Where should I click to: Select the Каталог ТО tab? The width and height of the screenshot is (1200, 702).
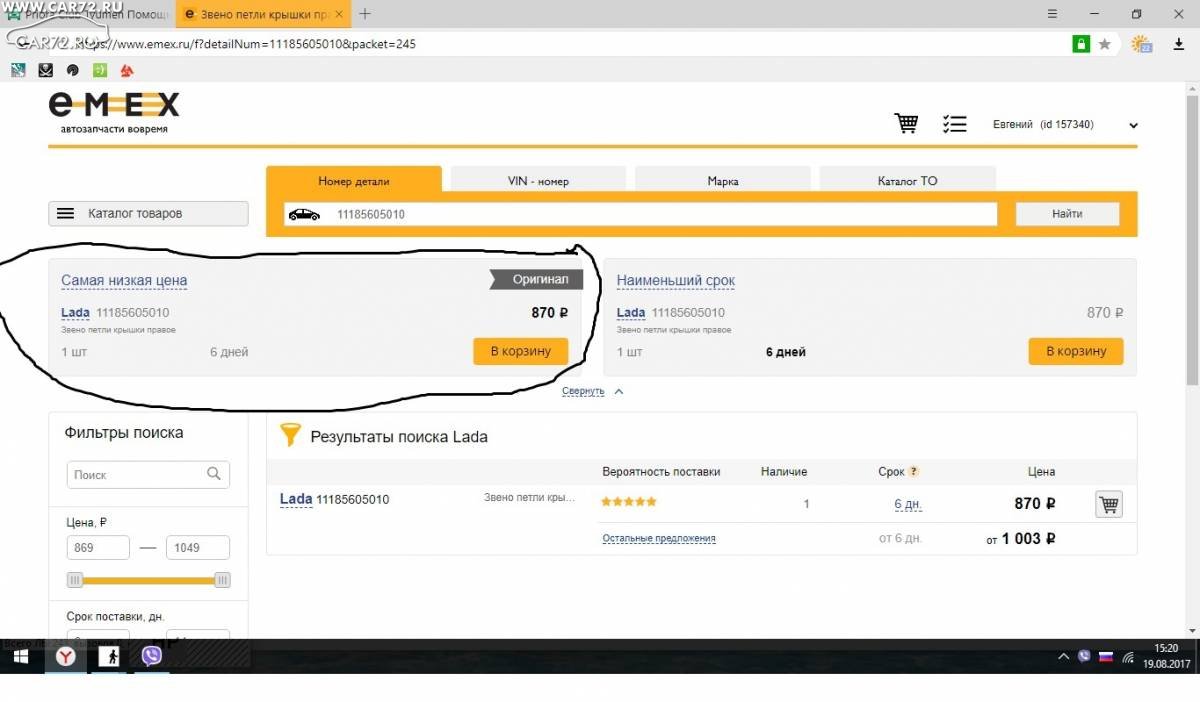[907, 181]
